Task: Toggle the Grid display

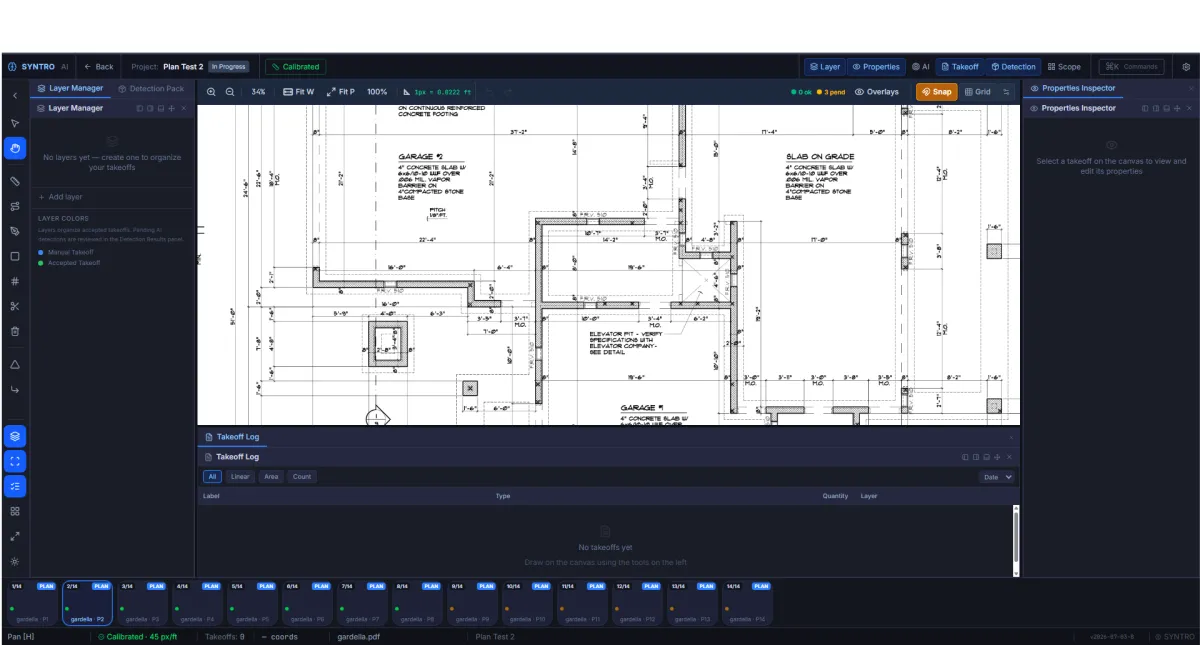Action: pos(978,92)
